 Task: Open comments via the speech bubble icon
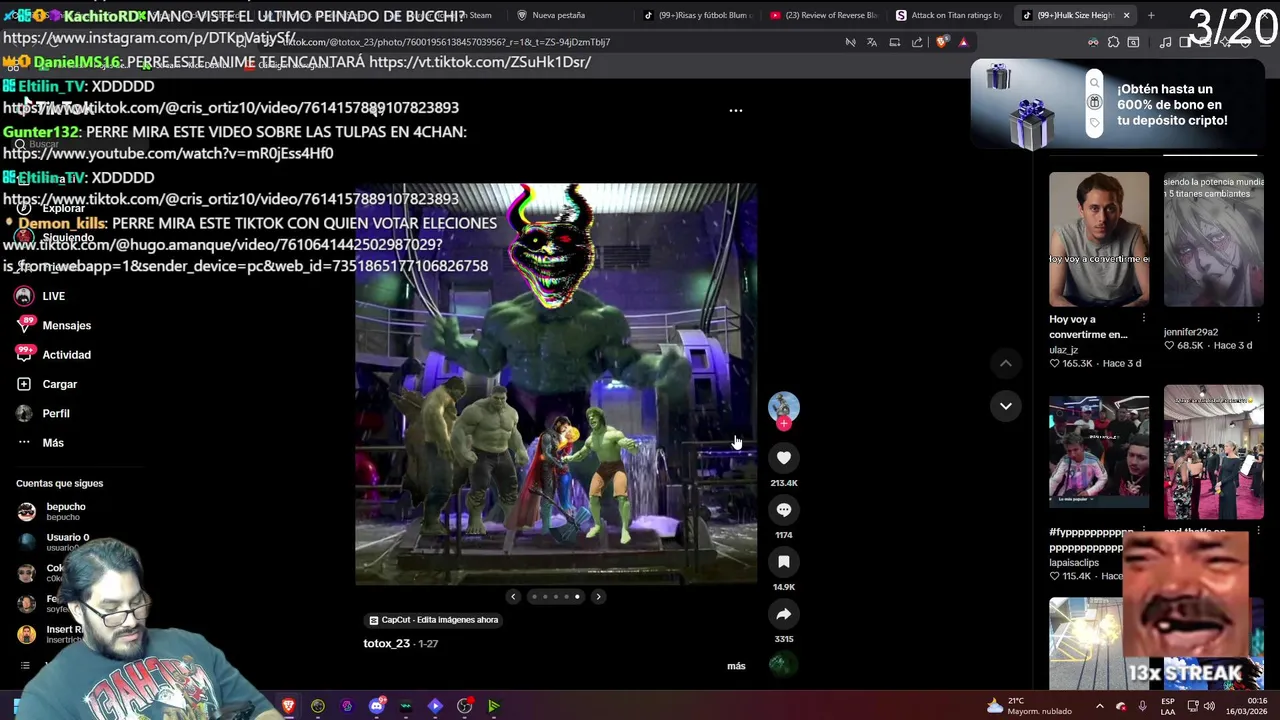pos(784,510)
